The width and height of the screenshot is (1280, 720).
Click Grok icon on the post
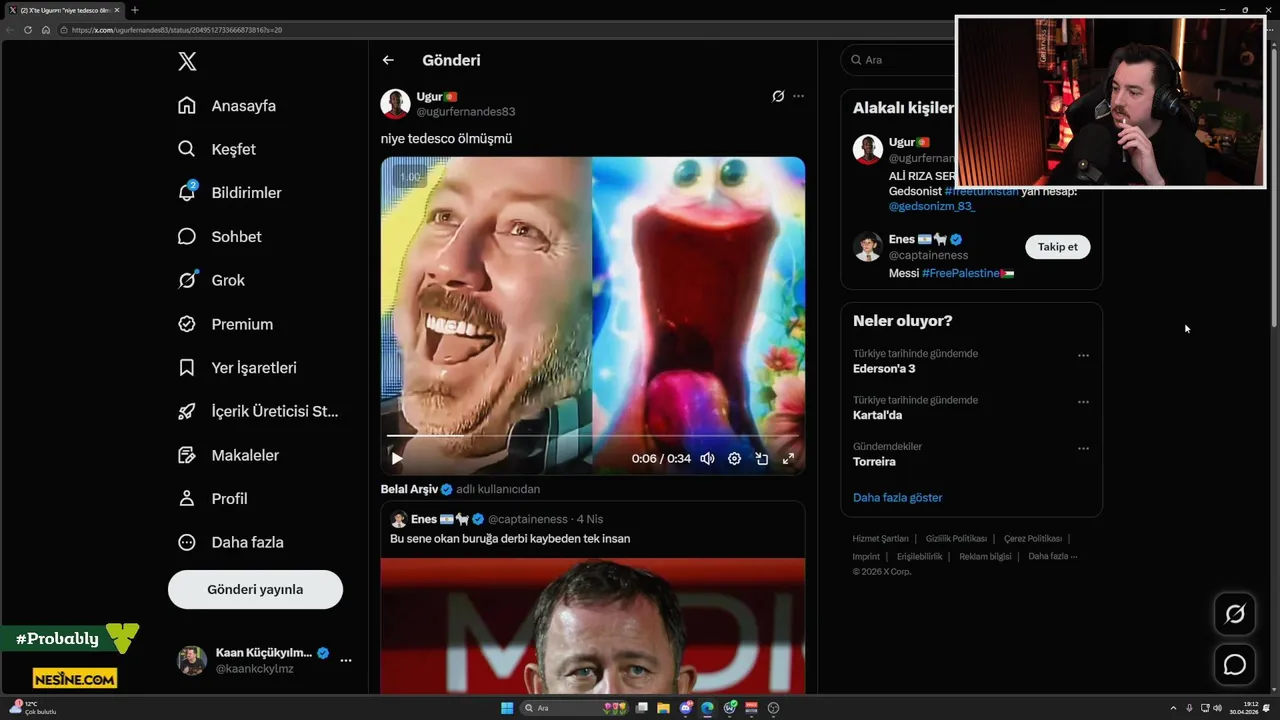pos(778,96)
